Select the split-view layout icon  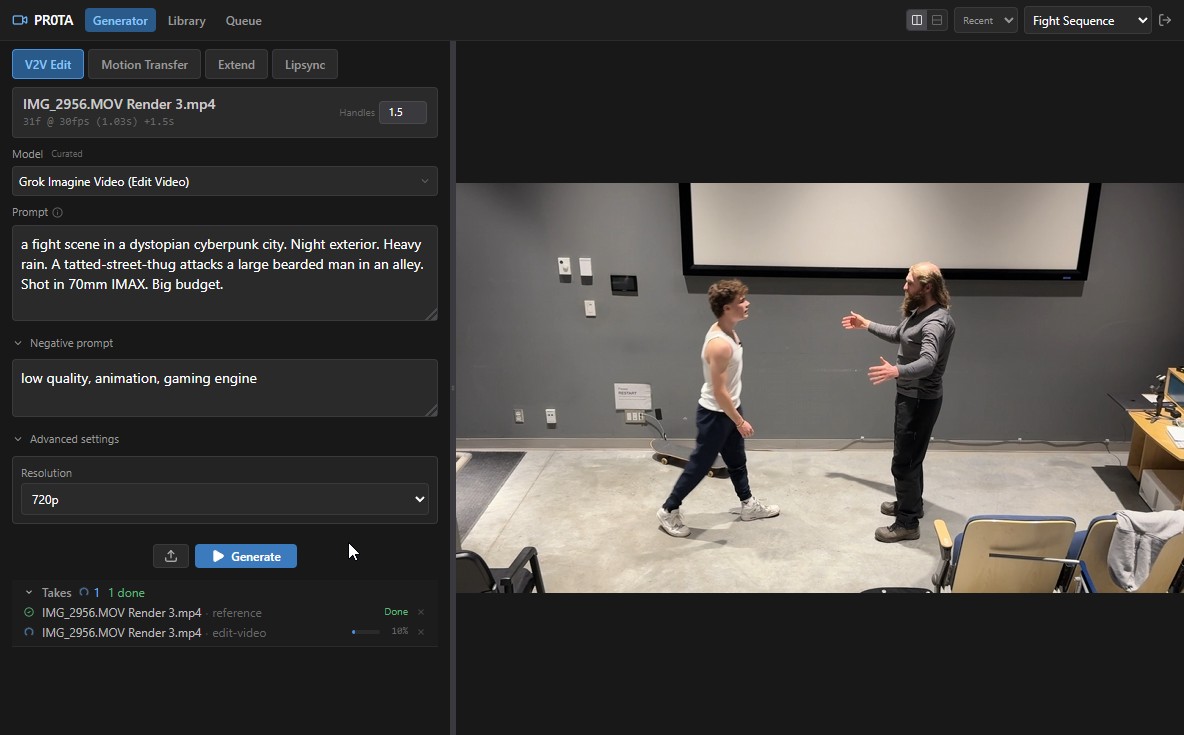coord(917,20)
